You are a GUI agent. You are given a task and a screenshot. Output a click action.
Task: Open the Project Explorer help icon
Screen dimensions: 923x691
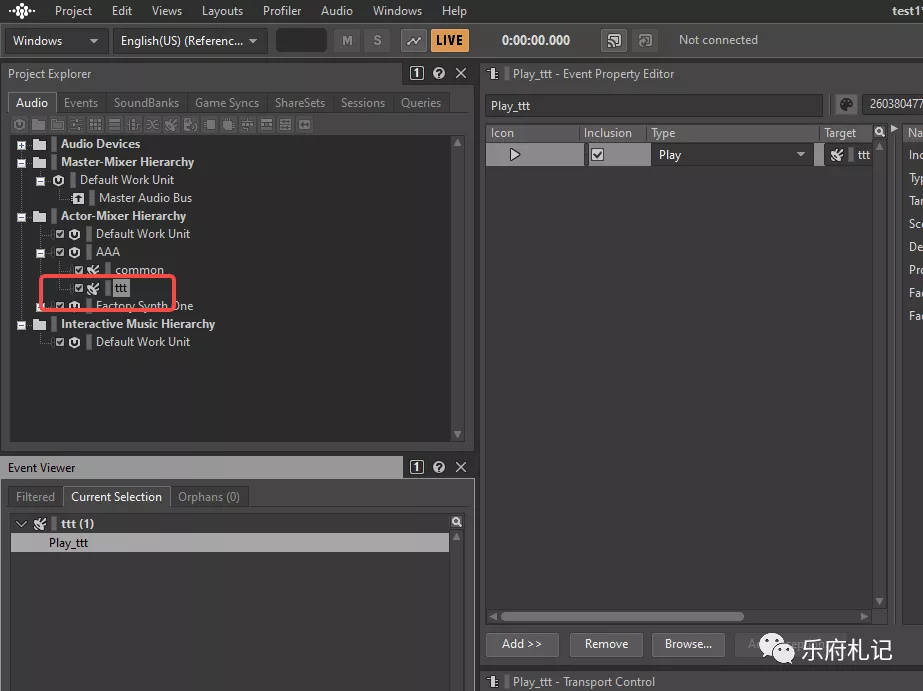point(439,73)
